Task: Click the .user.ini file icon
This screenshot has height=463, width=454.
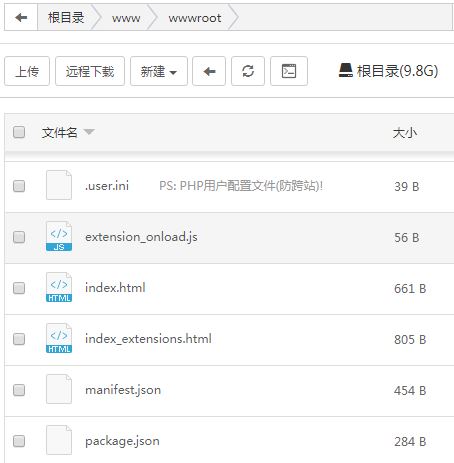Action: [59, 185]
